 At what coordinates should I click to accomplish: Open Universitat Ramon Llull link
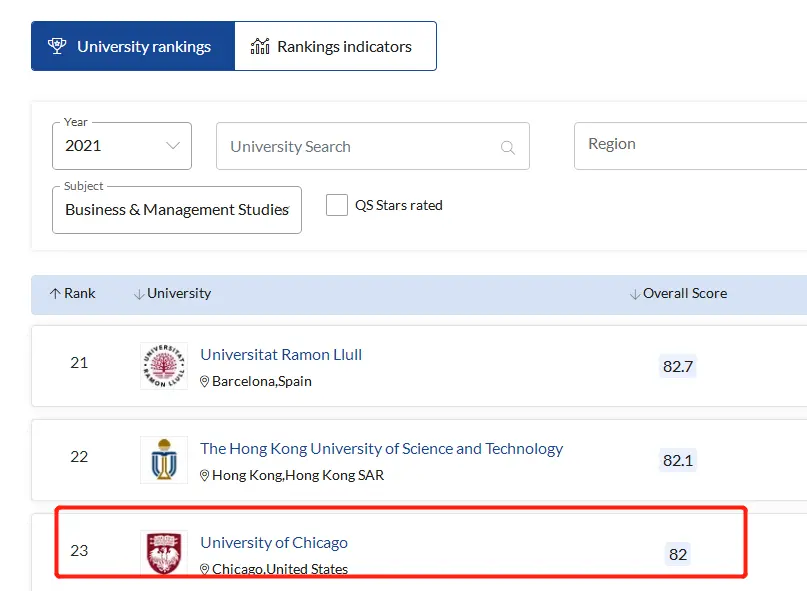(x=281, y=355)
